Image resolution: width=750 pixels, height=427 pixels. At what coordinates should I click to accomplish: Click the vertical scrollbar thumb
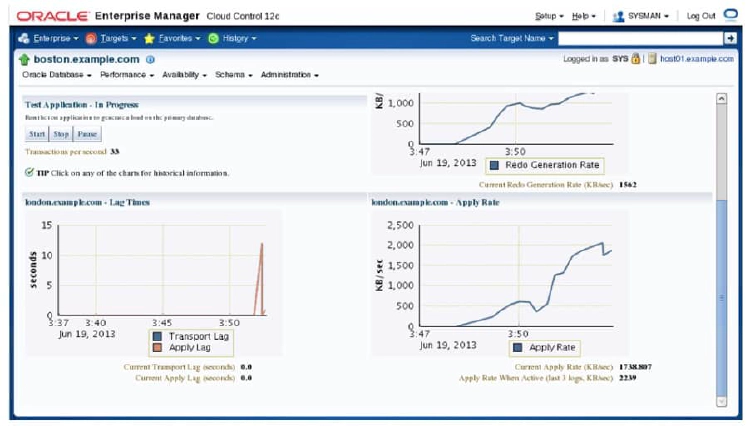(x=721, y=298)
